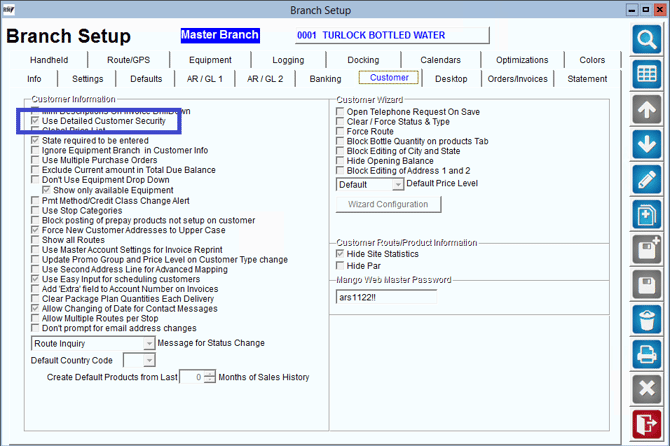
Task: Check Use Stop Categories
Action: tap(35, 211)
